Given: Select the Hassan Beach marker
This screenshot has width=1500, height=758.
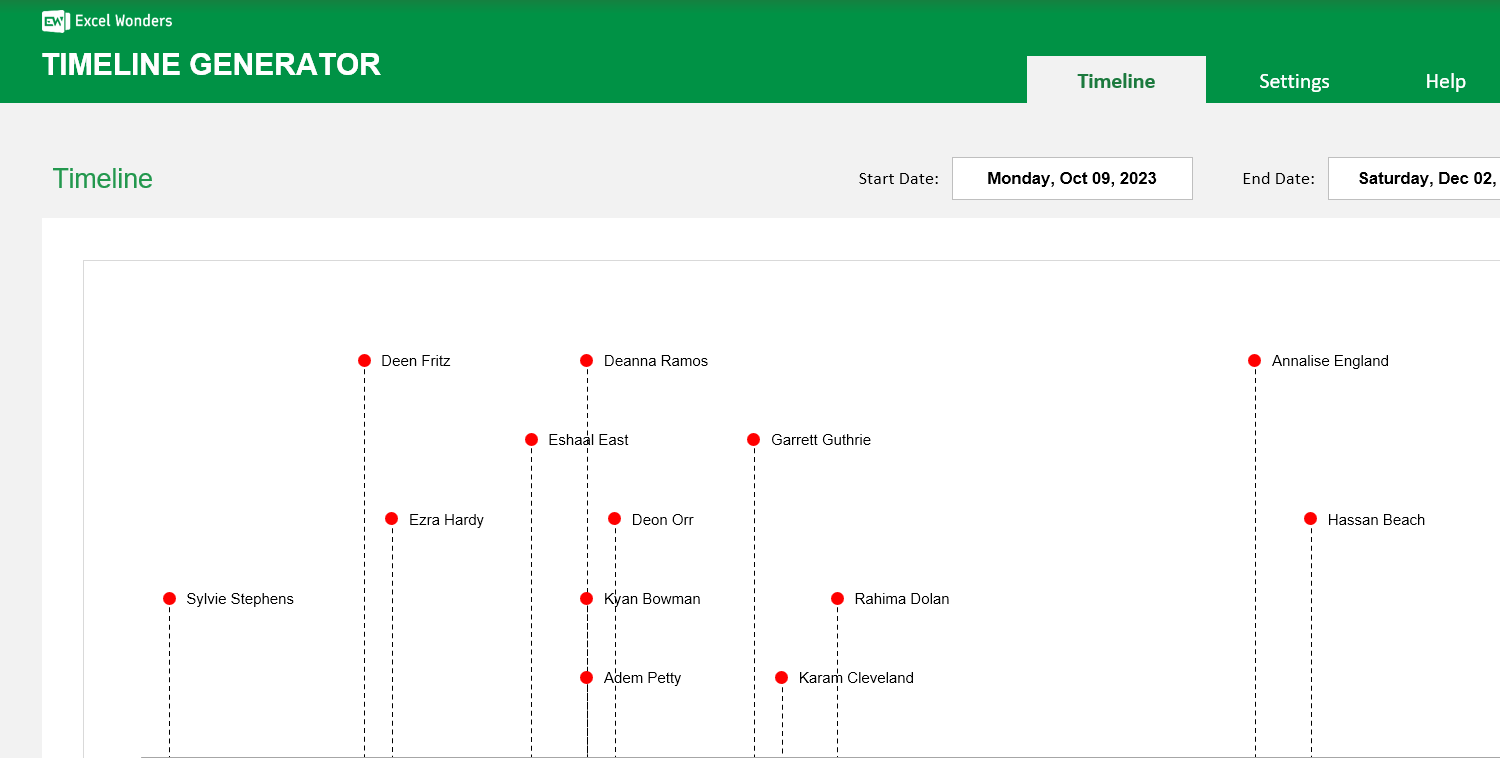Looking at the screenshot, I should point(1310,518).
